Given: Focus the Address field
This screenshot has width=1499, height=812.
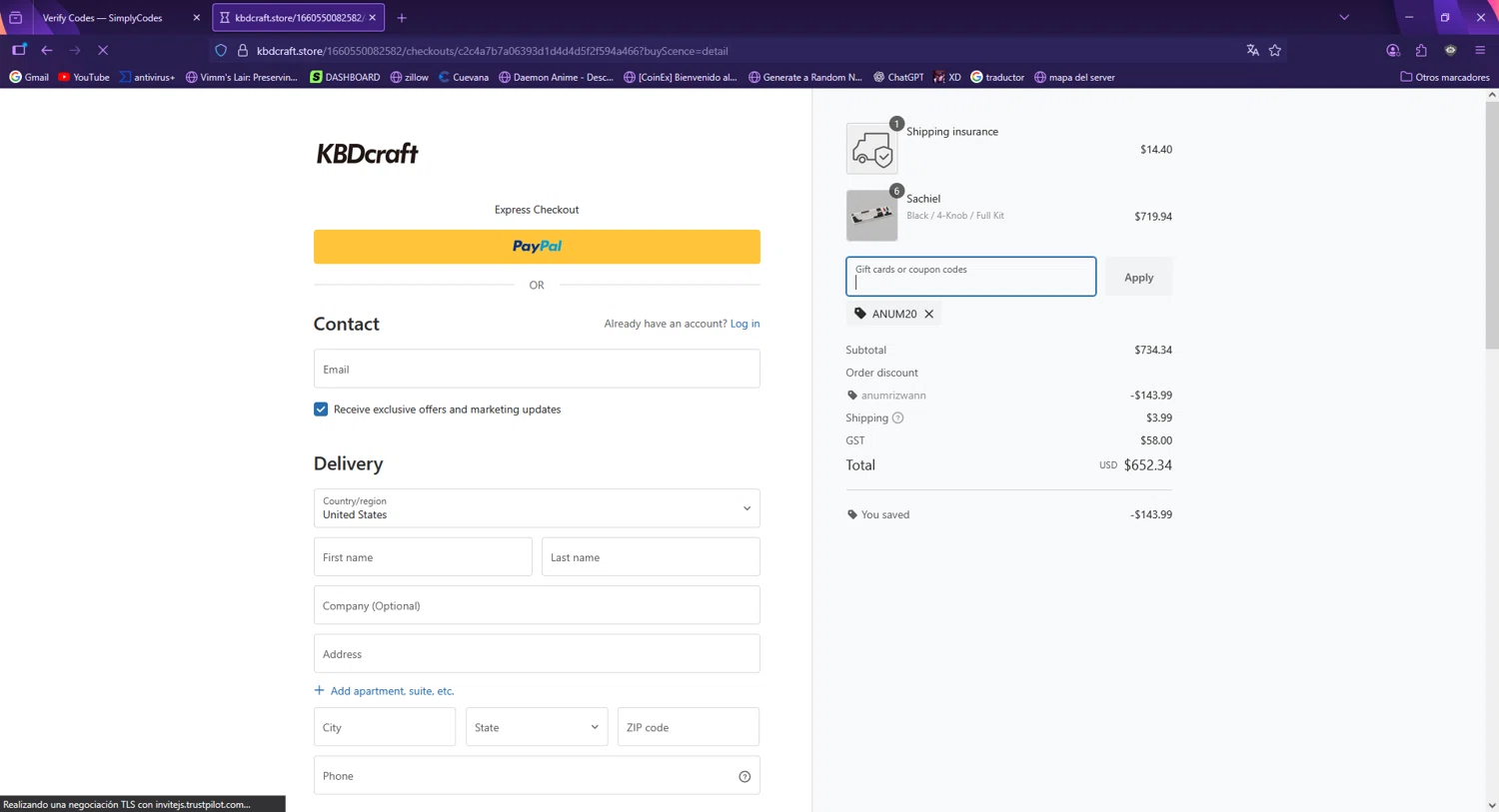Looking at the screenshot, I should [537, 654].
